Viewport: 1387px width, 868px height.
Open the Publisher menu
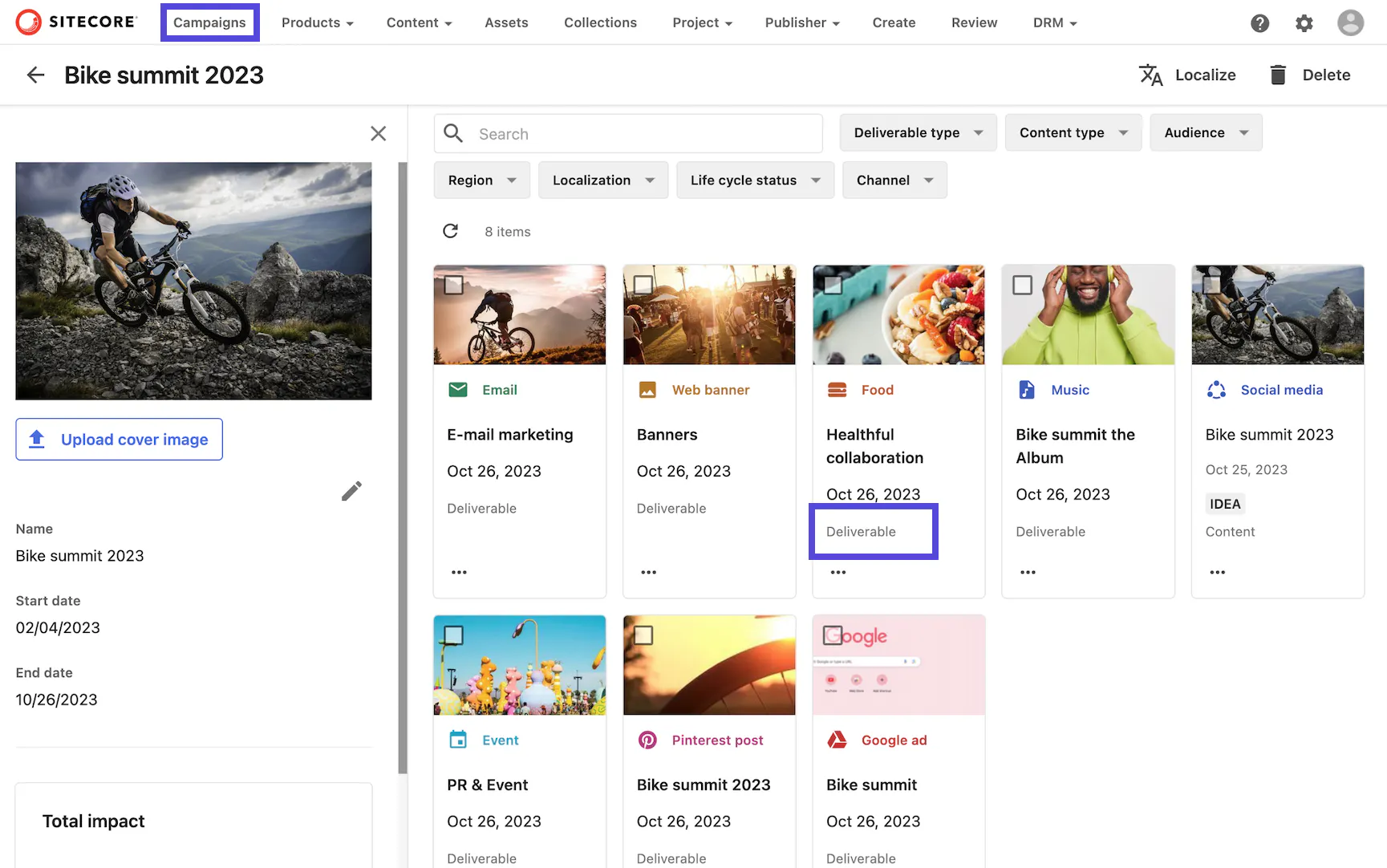tap(801, 22)
